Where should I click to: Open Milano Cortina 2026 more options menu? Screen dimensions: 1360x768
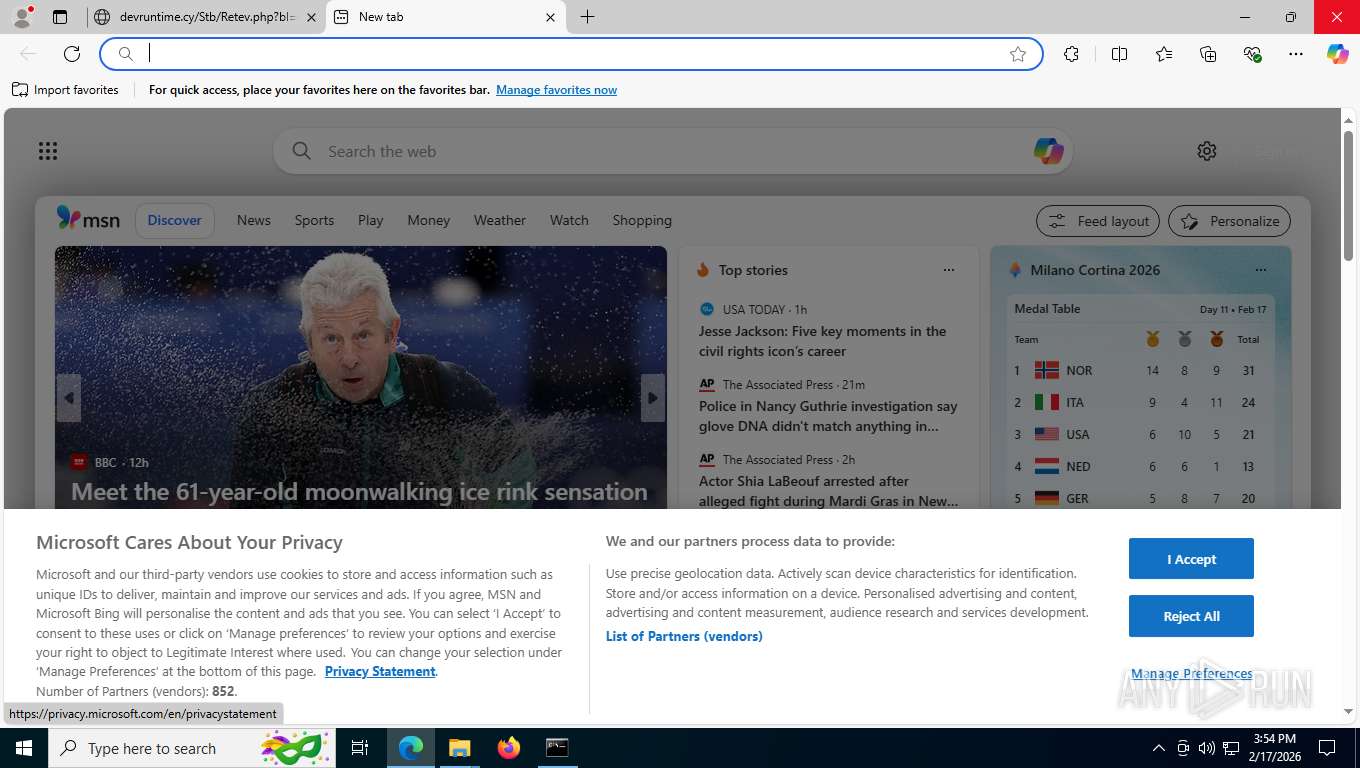point(1261,270)
